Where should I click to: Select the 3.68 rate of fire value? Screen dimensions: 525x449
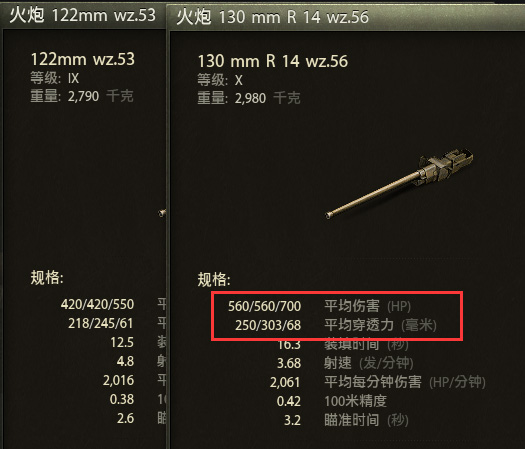pos(289,363)
